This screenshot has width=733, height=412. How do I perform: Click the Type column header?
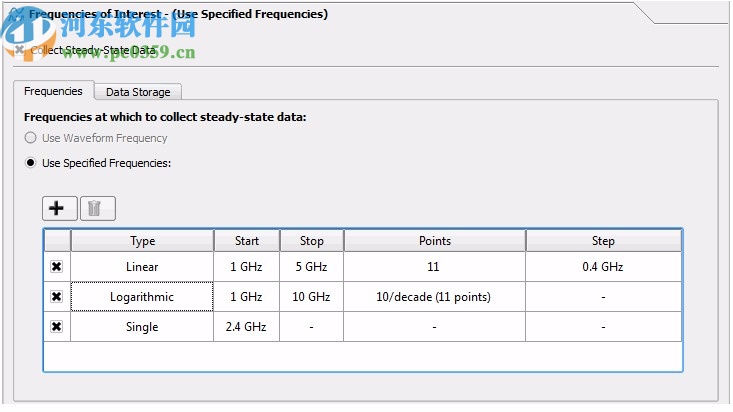tap(142, 241)
